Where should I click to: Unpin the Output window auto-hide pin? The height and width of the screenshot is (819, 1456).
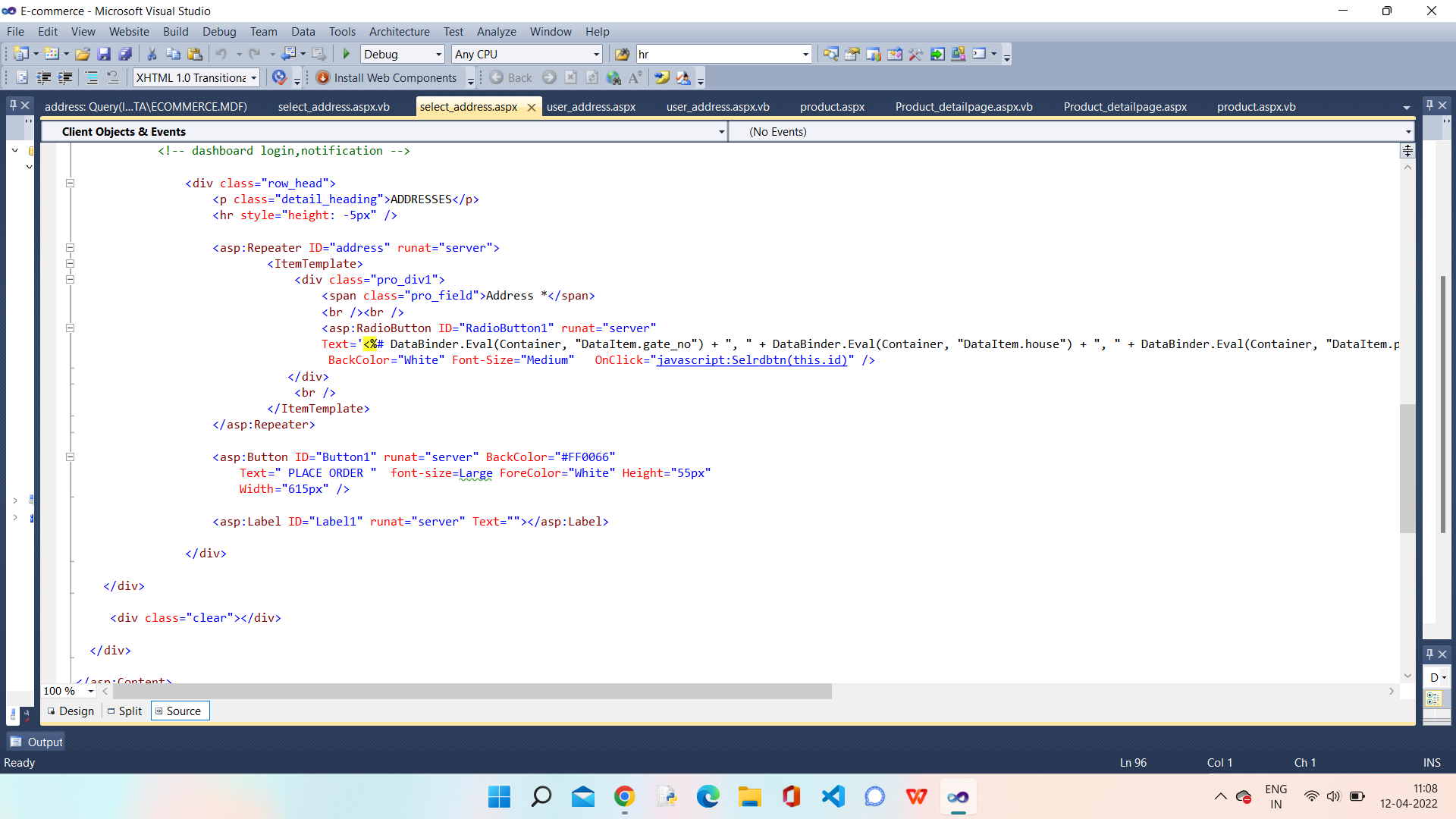tap(1429, 654)
